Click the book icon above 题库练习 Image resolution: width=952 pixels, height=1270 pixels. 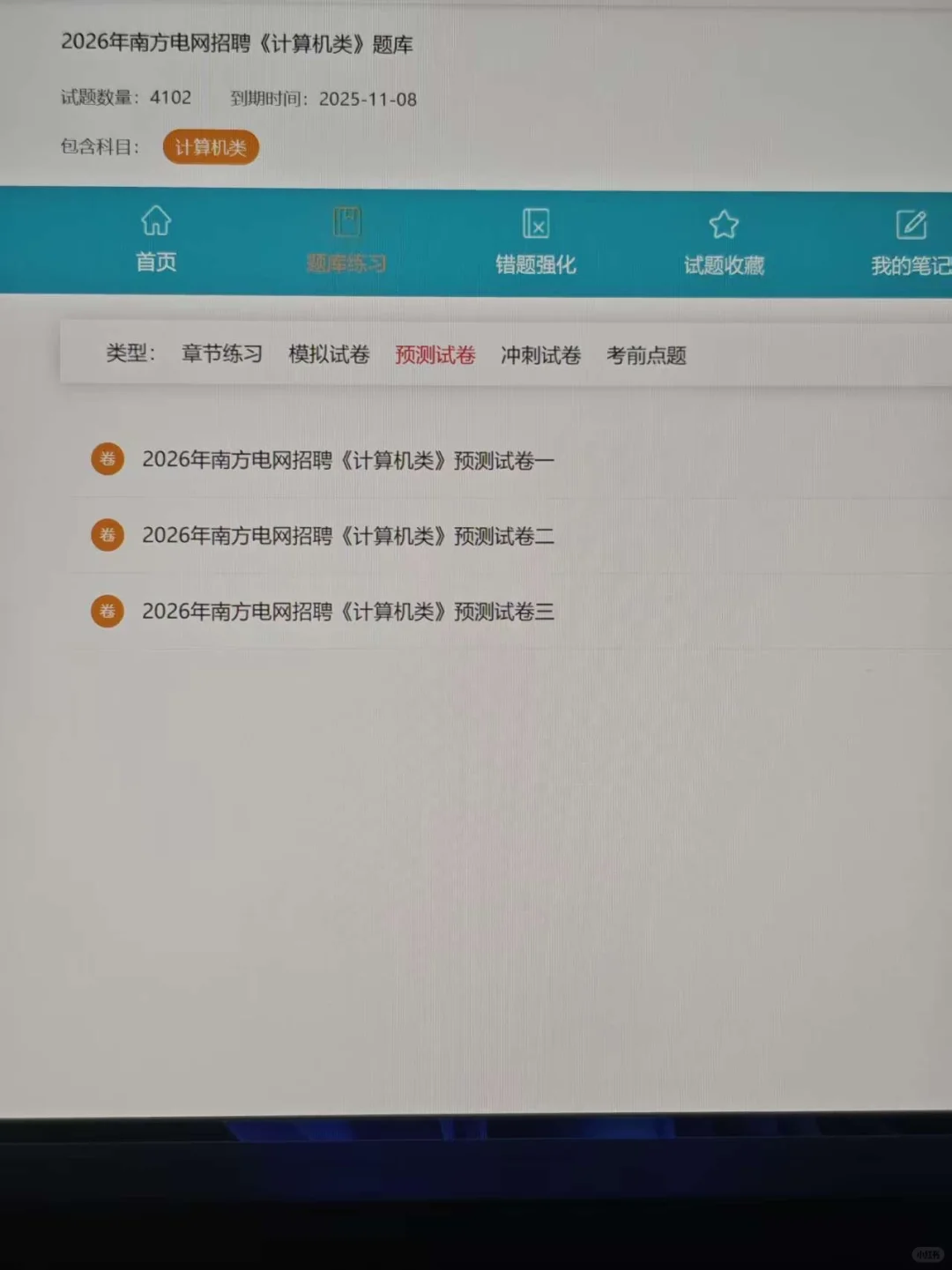346,222
